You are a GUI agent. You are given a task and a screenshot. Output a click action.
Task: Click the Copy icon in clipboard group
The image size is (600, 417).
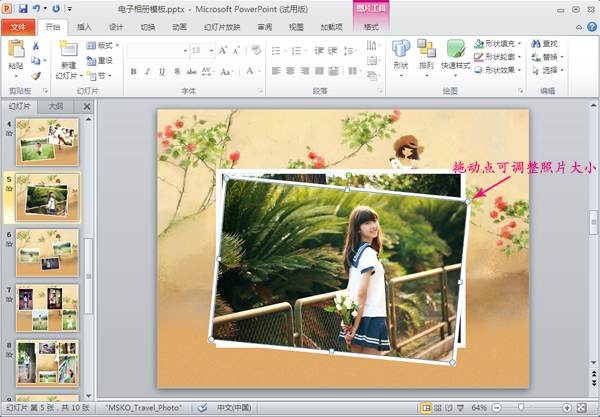(36, 60)
